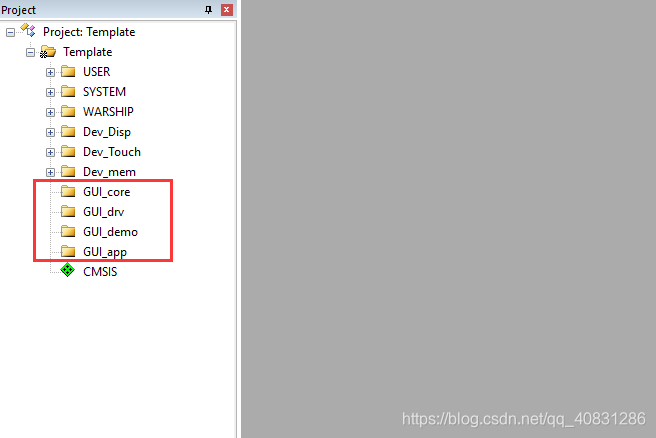Expand the WARSHIP group
This screenshot has width=656, height=438.
[50, 112]
